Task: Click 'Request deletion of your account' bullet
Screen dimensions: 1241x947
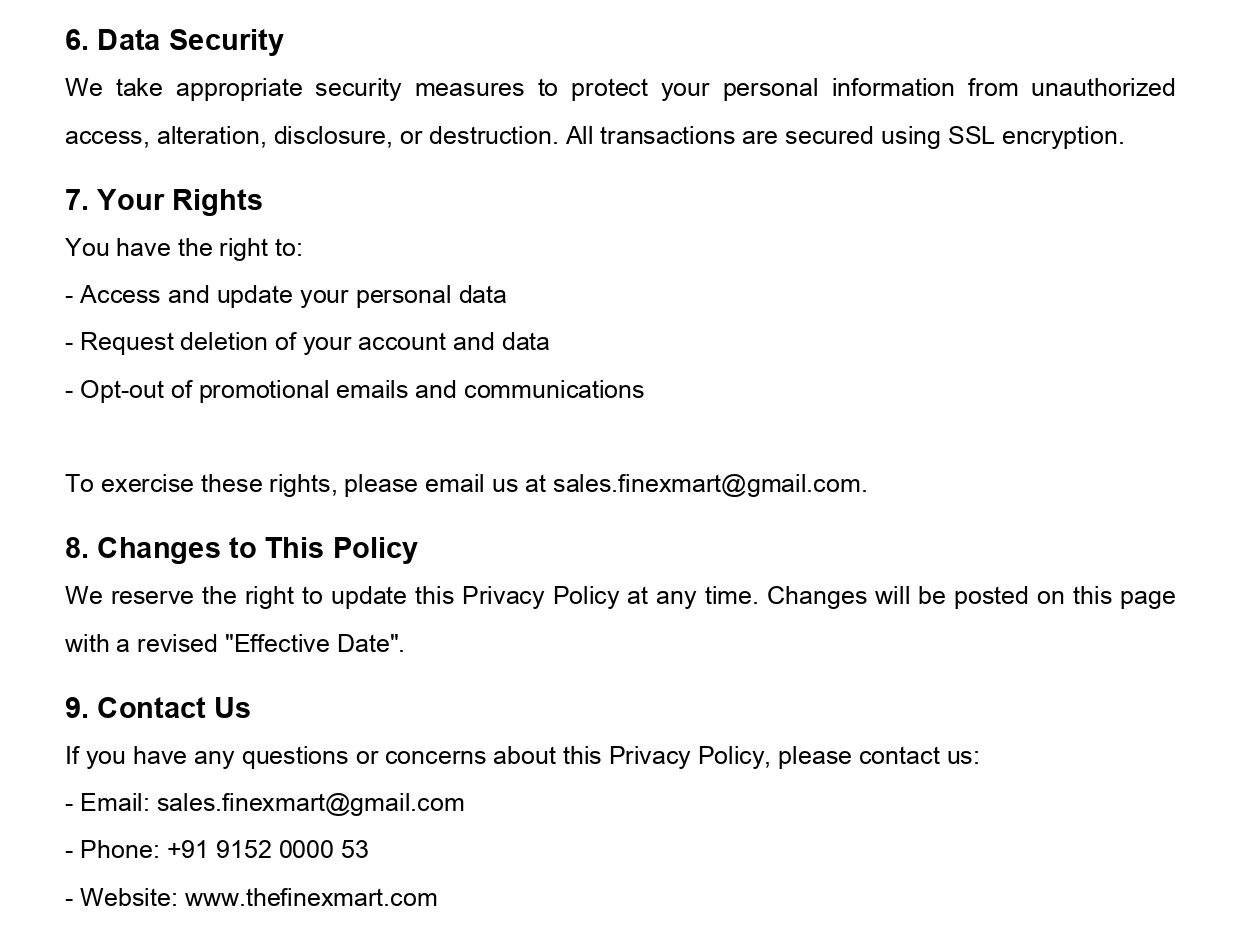Action: pyautogui.click(x=307, y=342)
